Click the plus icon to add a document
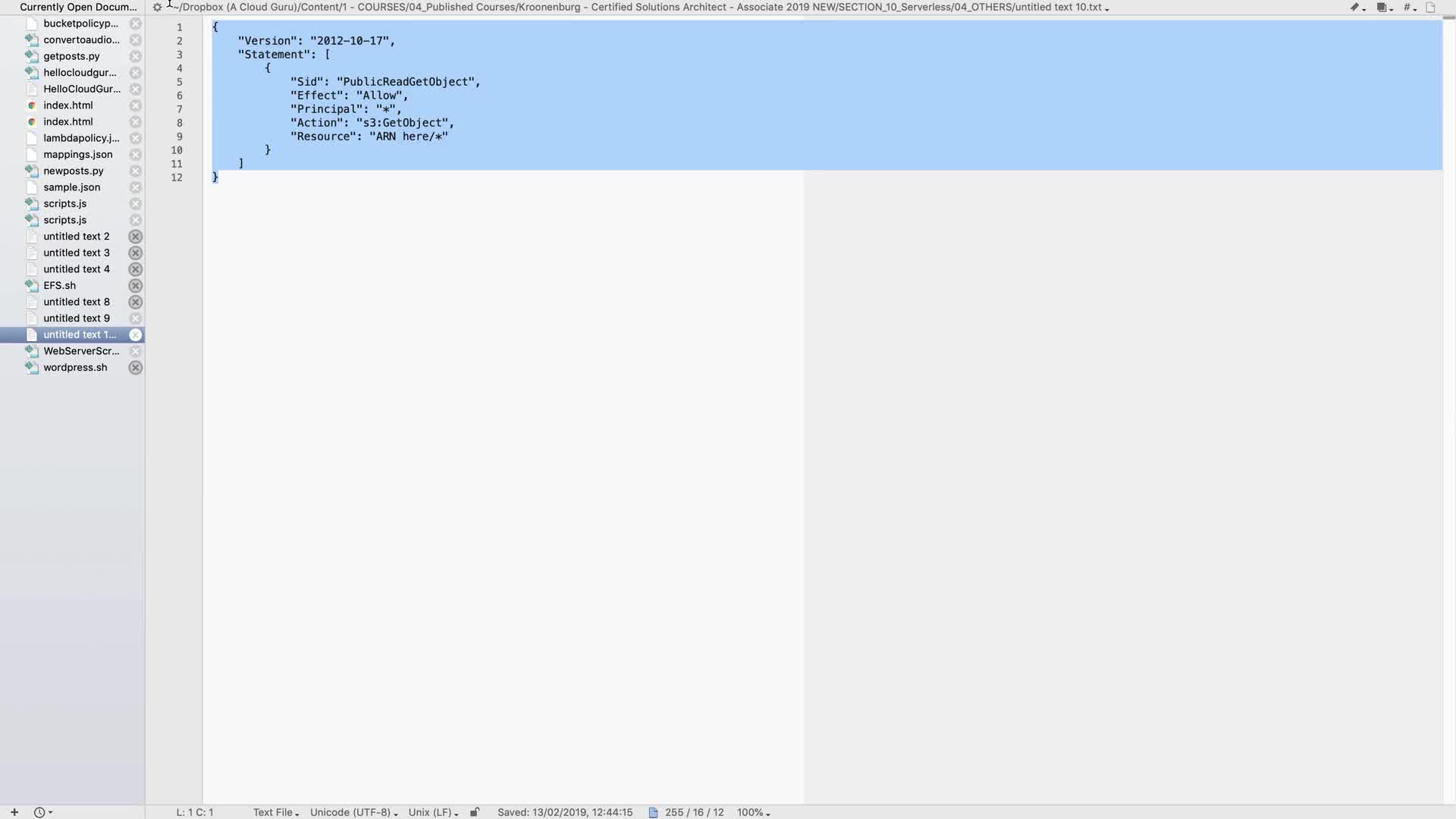The width and height of the screenshot is (1456, 819). (14, 812)
